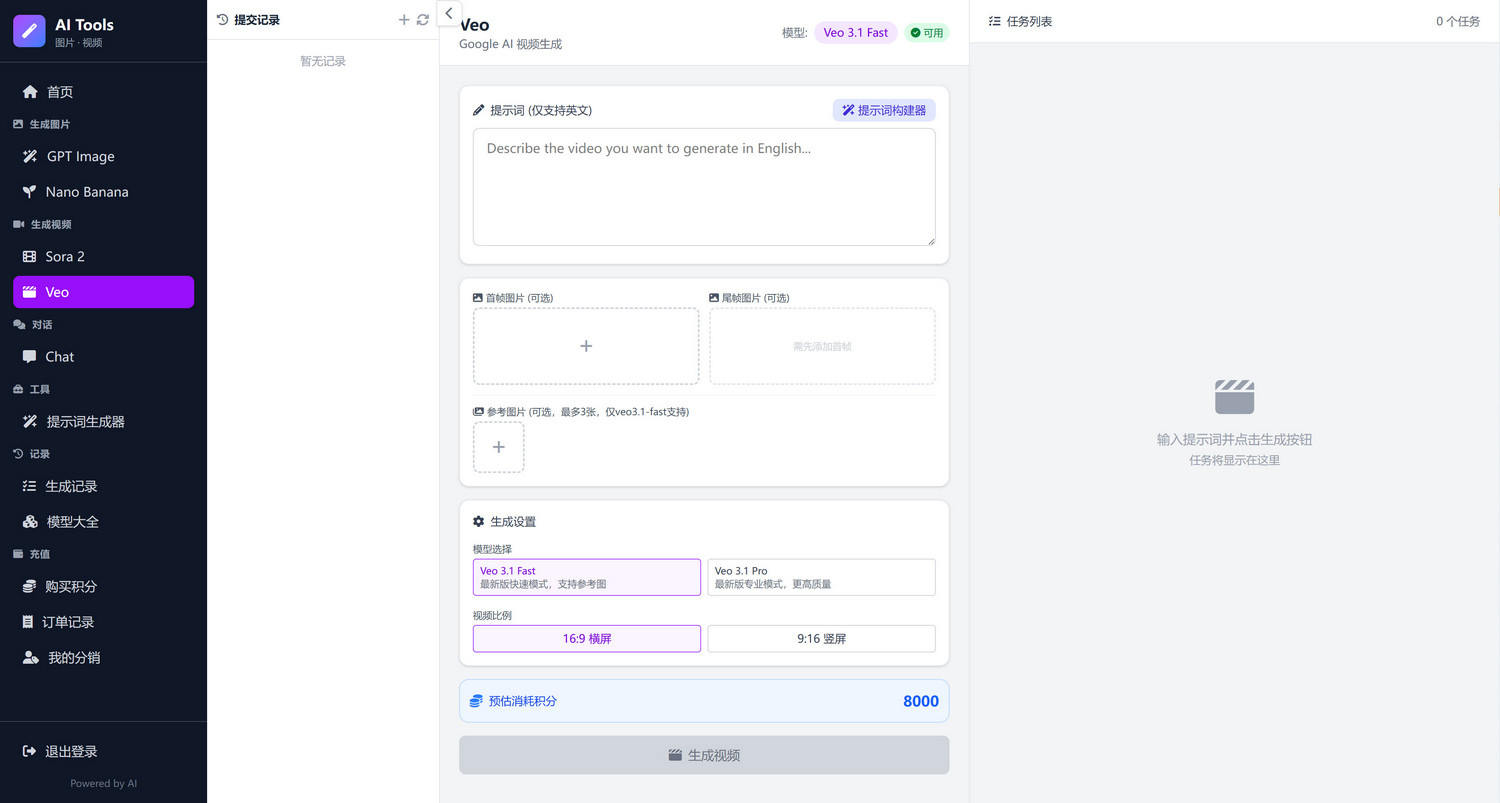Add a 首帧图片 first frame image
This screenshot has height=803, width=1500.
tap(586, 346)
